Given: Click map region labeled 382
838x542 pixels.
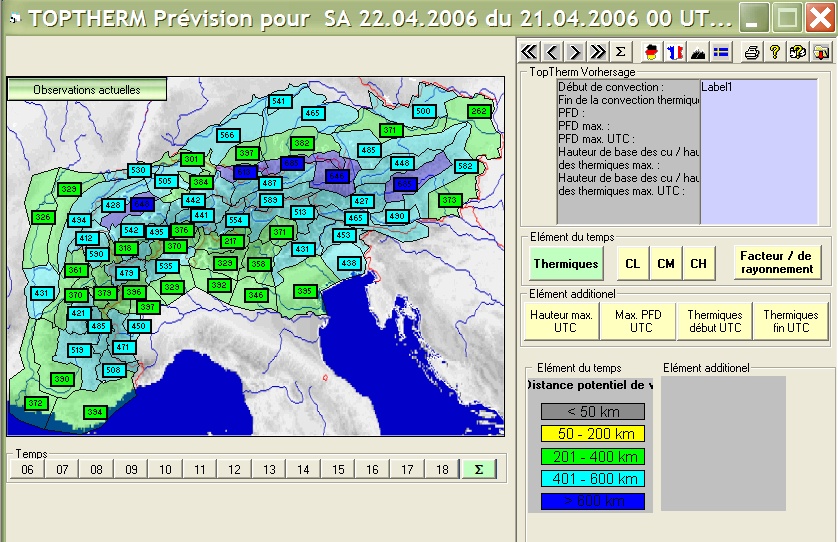Looking at the screenshot, I should (302, 143).
